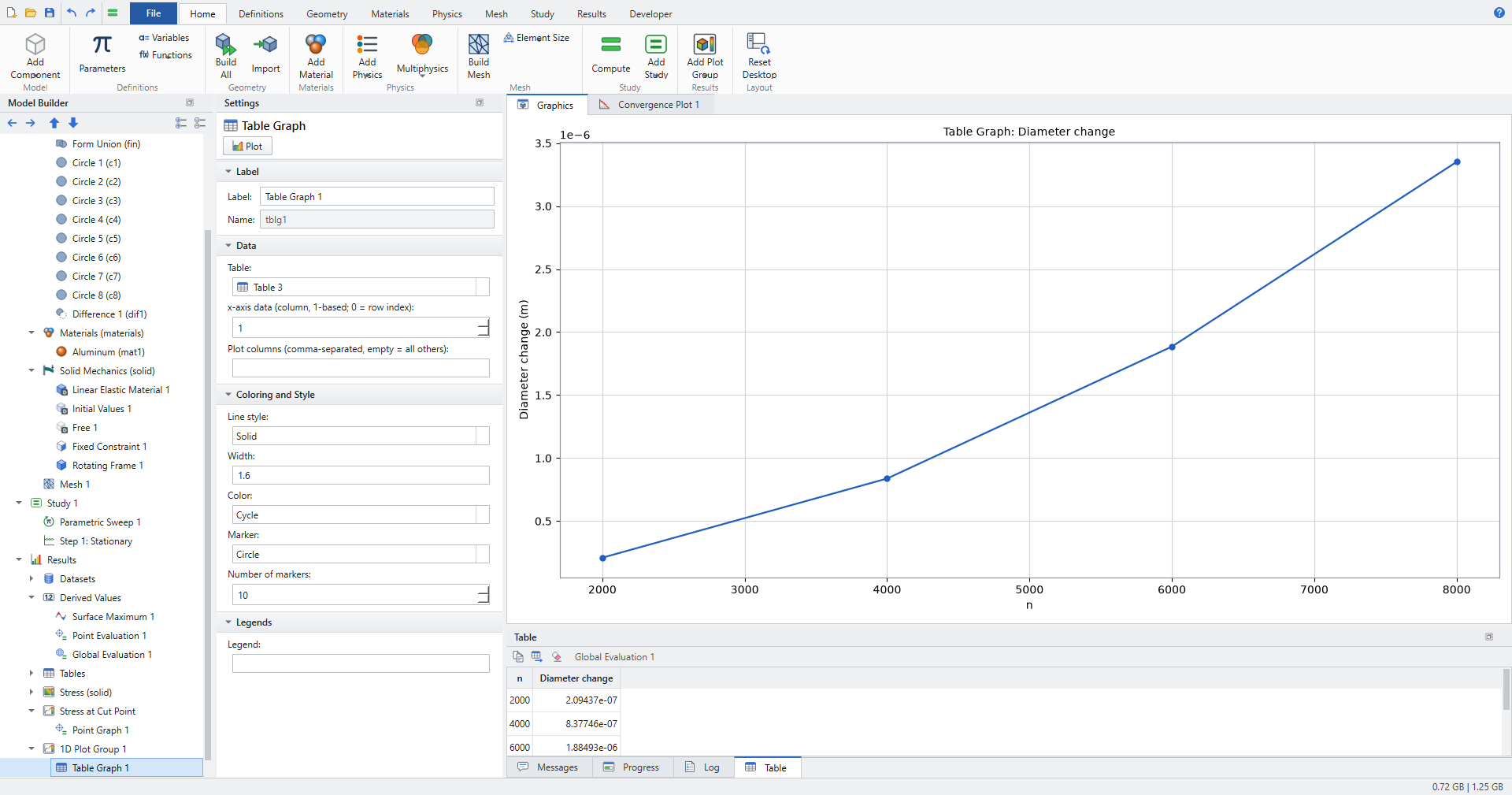The width and height of the screenshot is (1512, 795).
Task: Open the Results ribbon tab
Action: (591, 14)
